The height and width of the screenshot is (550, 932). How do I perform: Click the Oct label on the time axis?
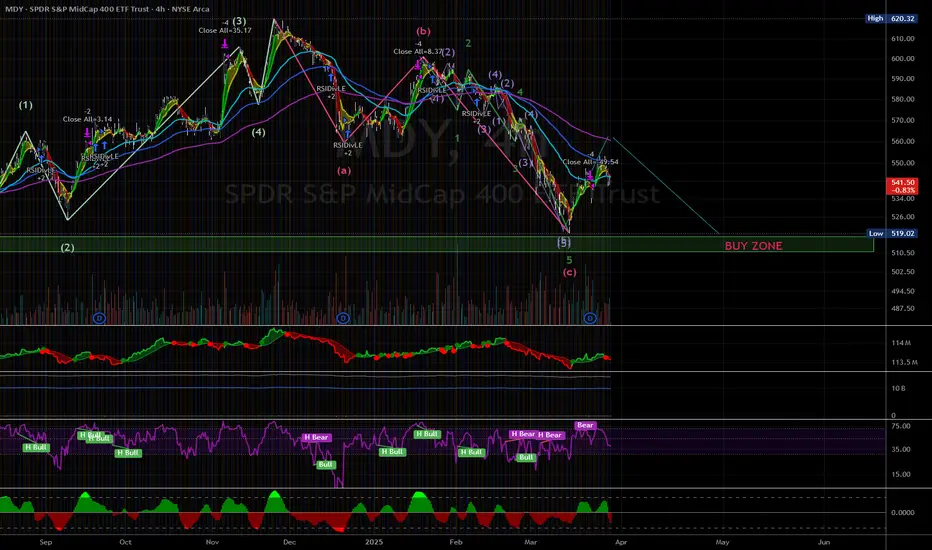(x=125, y=542)
